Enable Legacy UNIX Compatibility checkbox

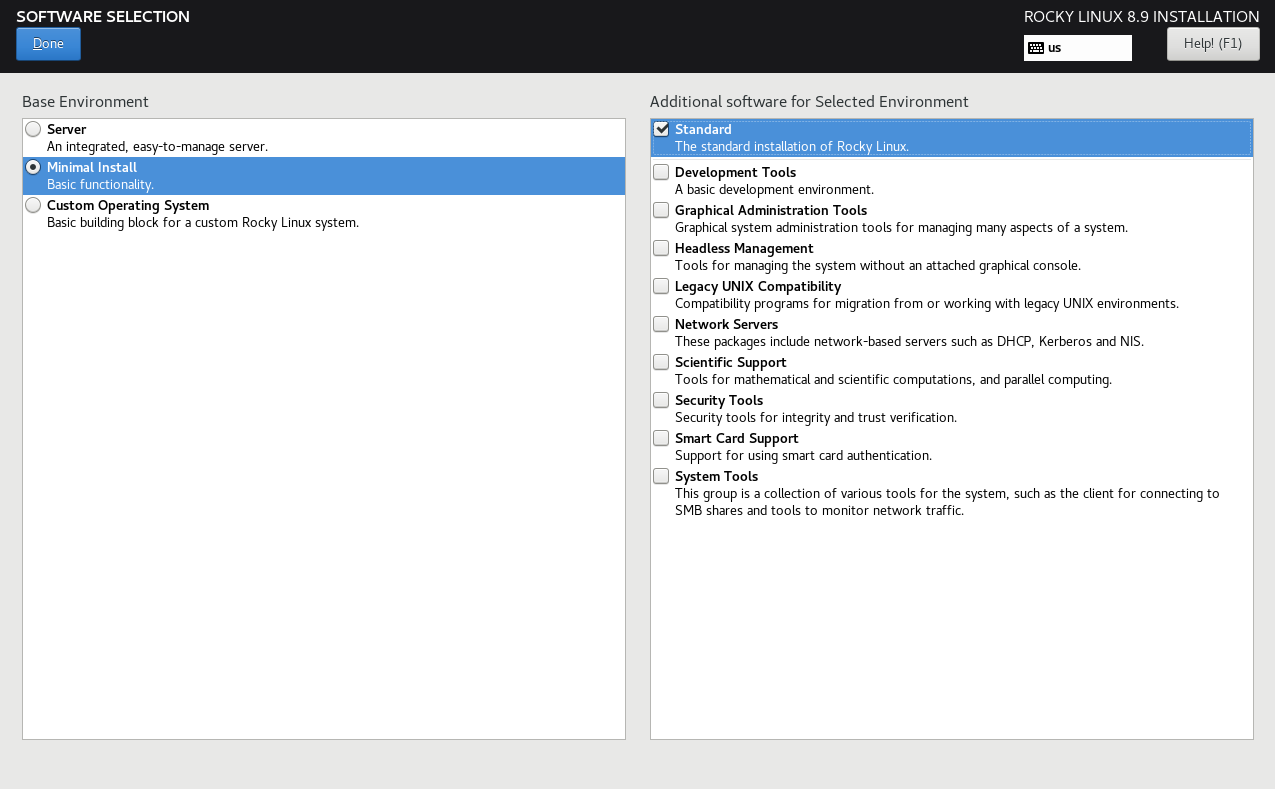click(x=661, y=286)
